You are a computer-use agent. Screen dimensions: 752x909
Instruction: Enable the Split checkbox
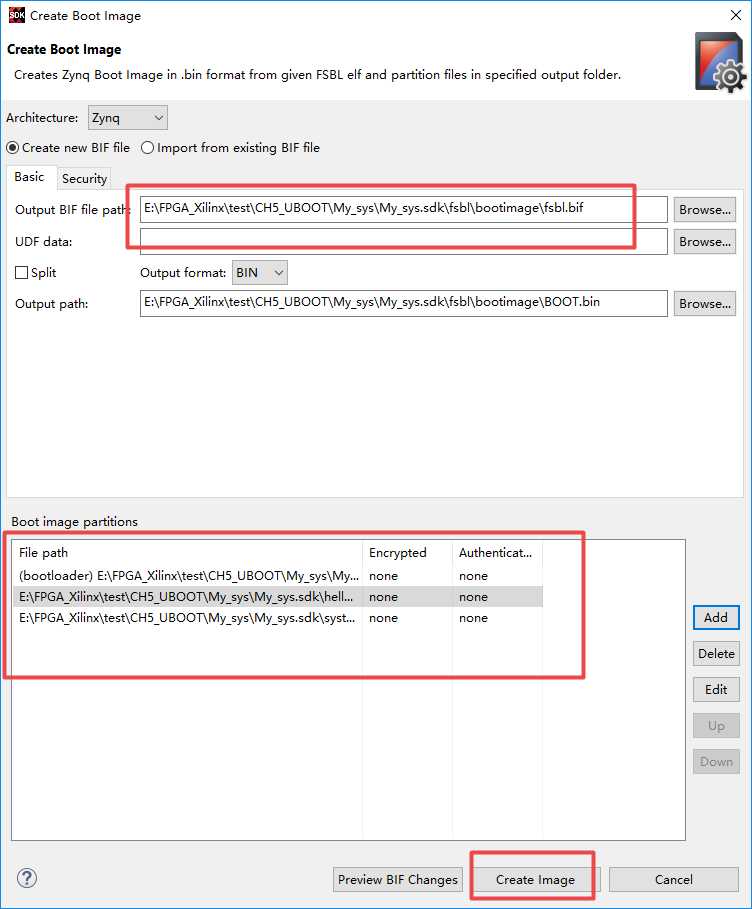coord(21,272)
